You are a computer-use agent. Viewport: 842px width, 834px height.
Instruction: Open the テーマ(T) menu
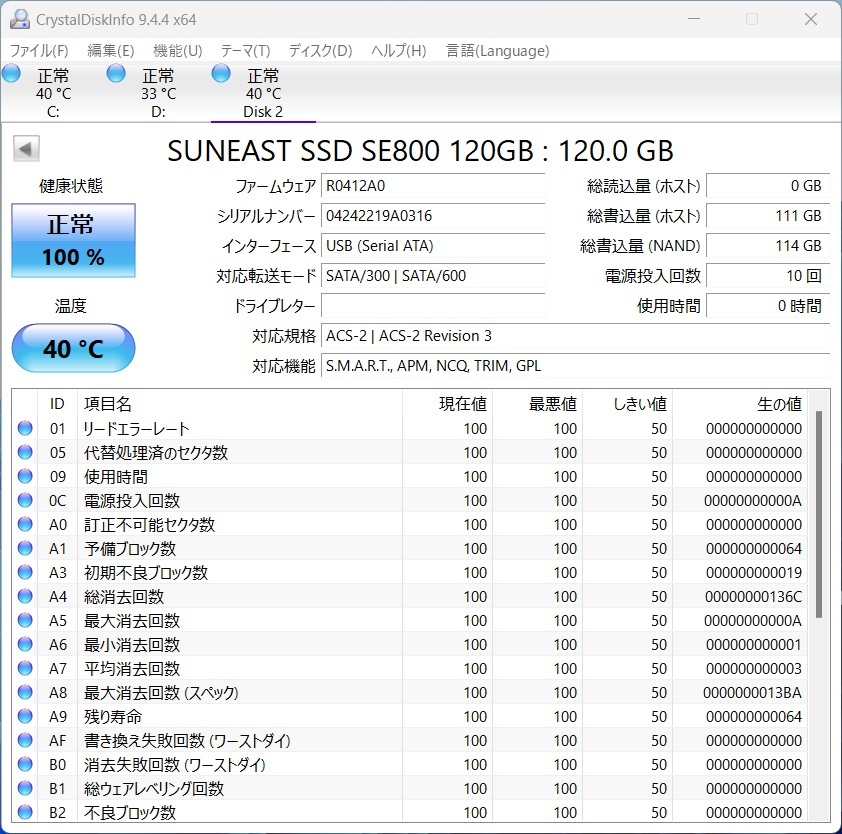[245, 51]
